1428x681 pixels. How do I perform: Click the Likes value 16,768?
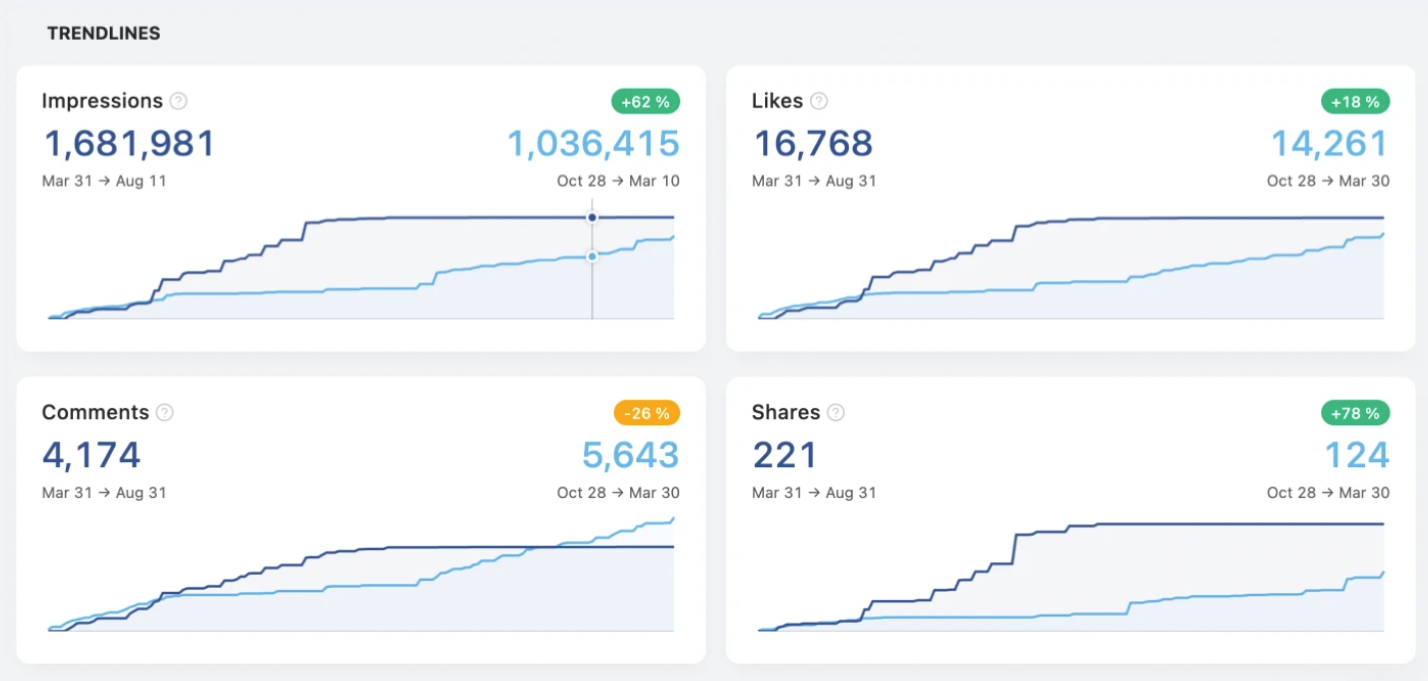point(813,144)
